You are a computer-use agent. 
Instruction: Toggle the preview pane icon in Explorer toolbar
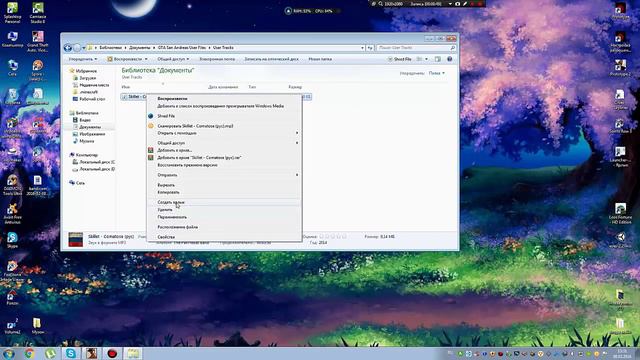438,59
